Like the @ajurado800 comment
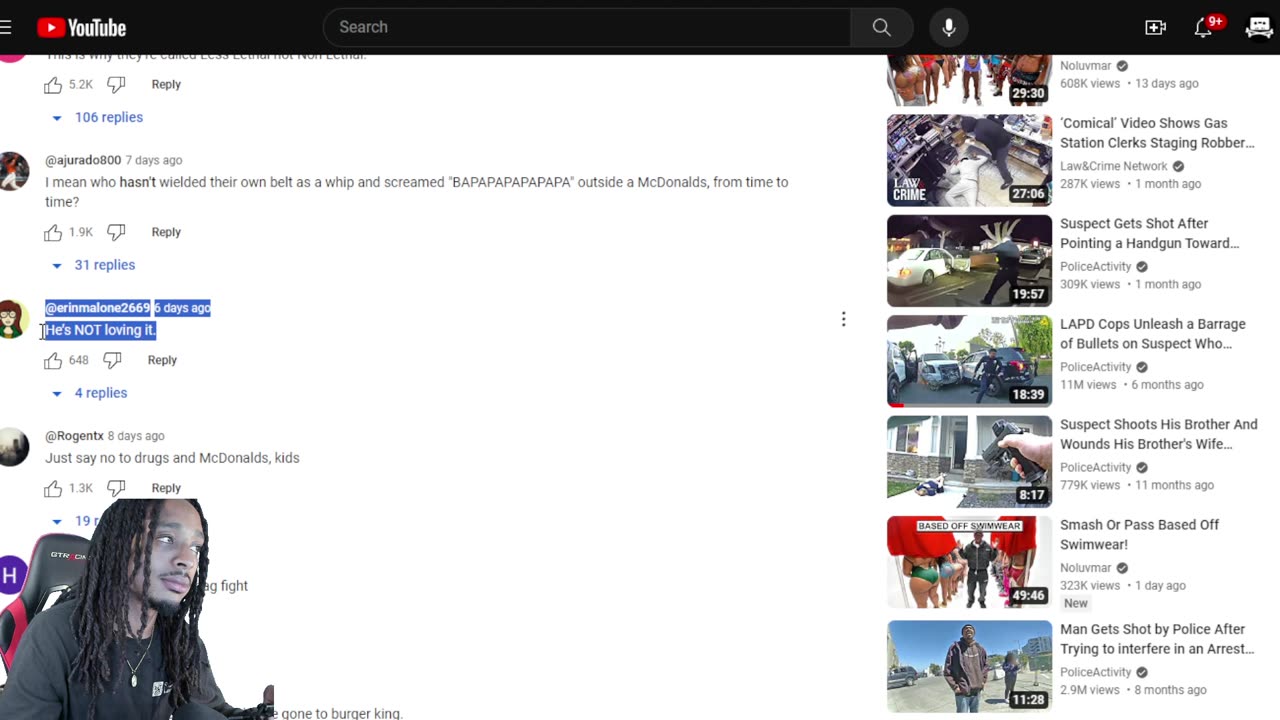The height and width of the screenshot is (720, 1280). [53, 232]
